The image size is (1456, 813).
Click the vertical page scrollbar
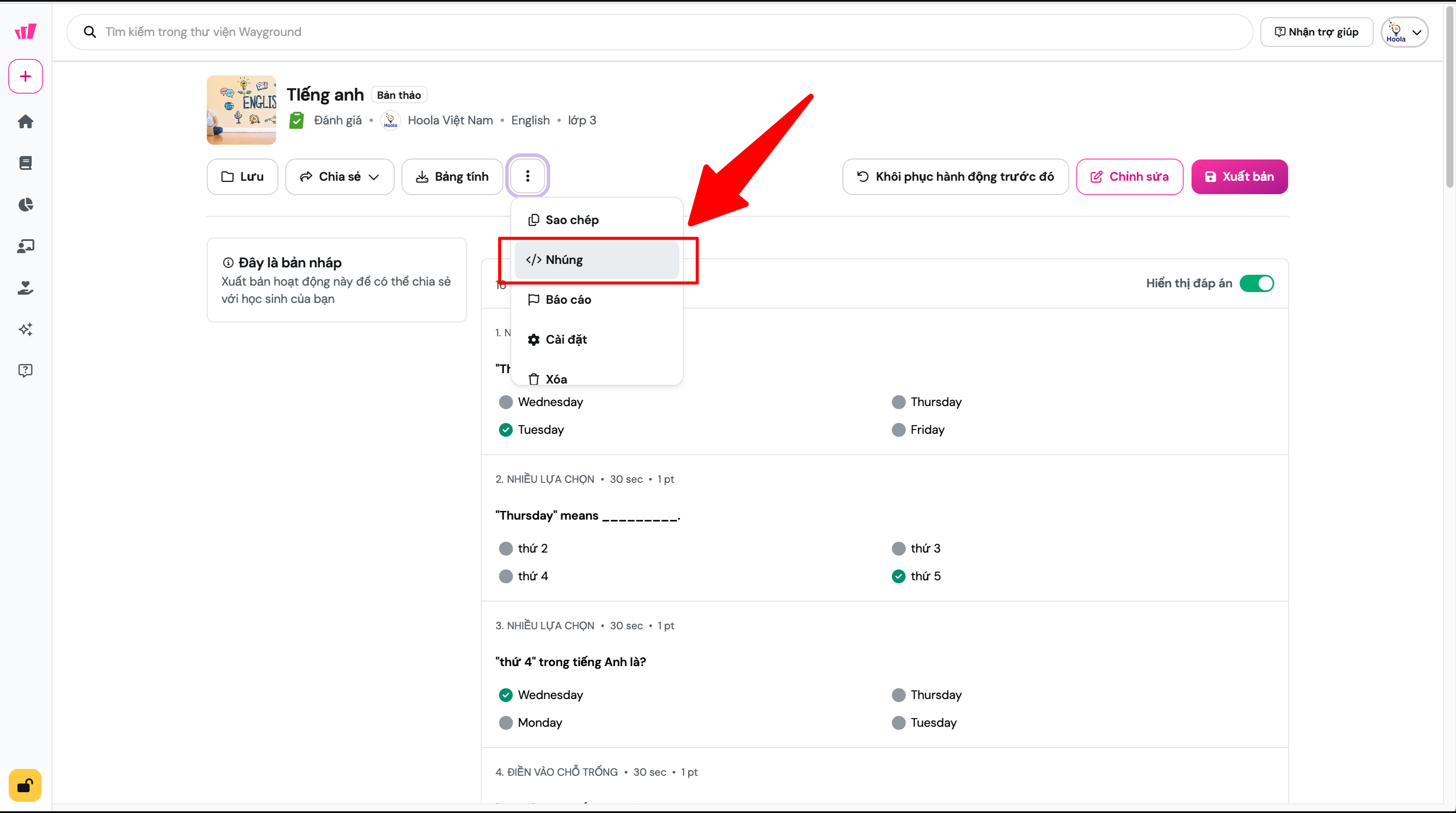(x=1449, y=96)
